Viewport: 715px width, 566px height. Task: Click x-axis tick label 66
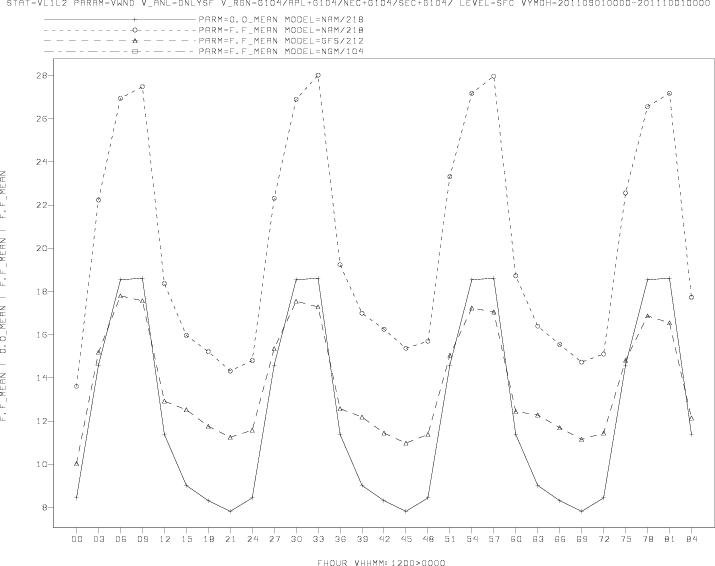click(560, 539)
